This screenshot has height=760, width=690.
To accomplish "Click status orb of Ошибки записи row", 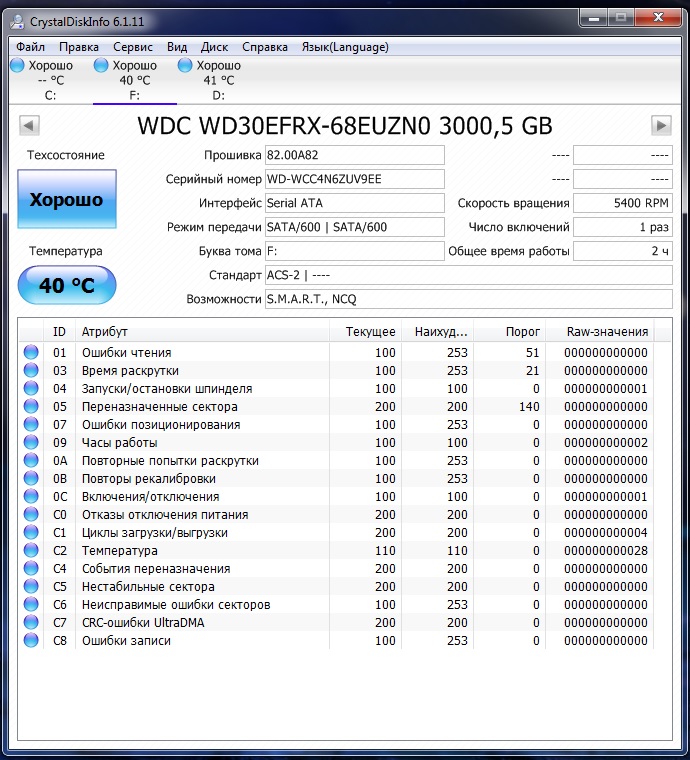I will (x=31, y=640).
